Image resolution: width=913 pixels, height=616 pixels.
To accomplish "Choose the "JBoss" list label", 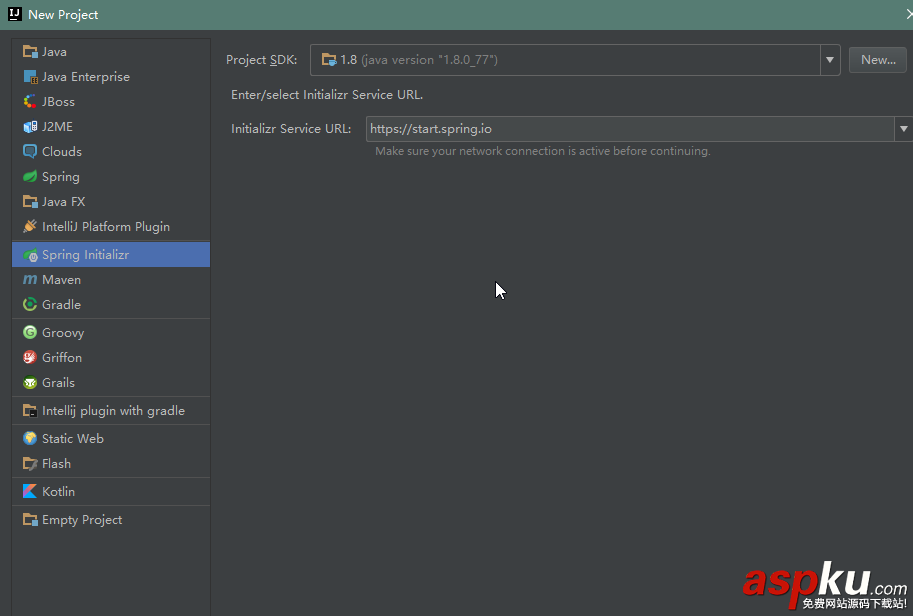I will (x=58, y=102).
